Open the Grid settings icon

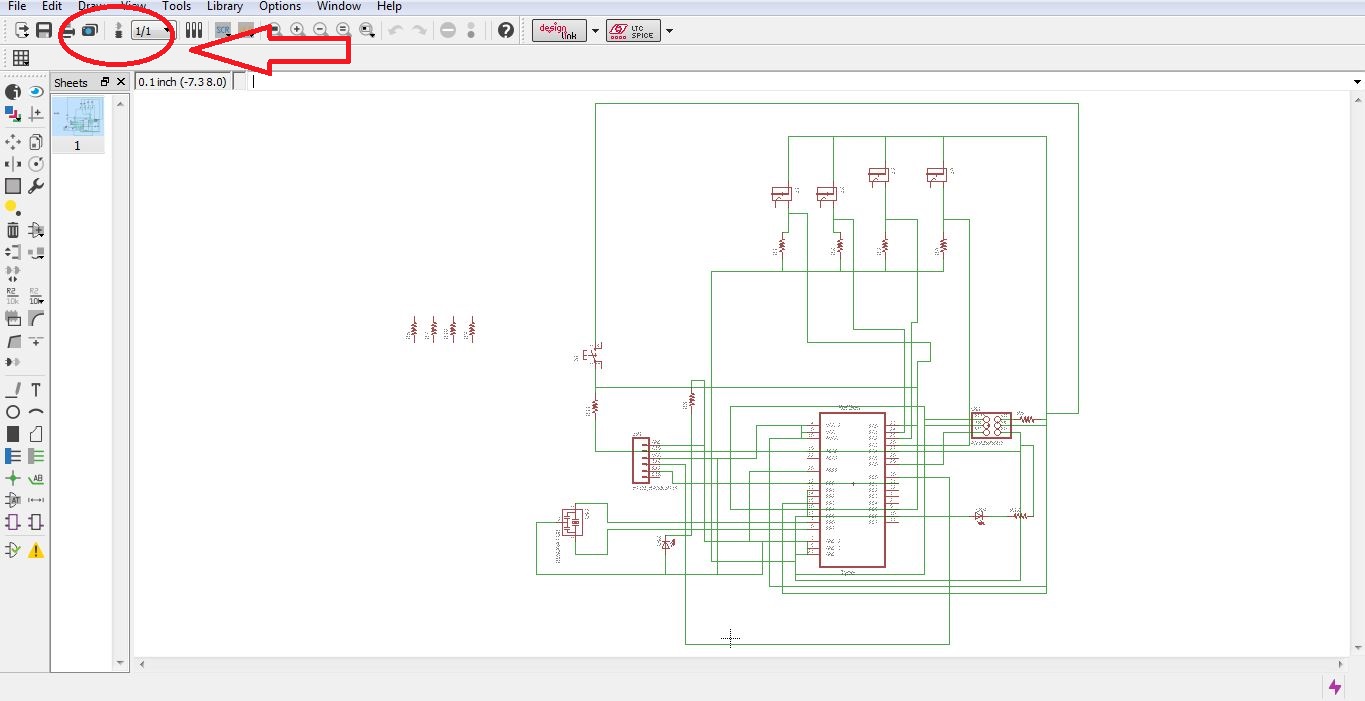20,58
